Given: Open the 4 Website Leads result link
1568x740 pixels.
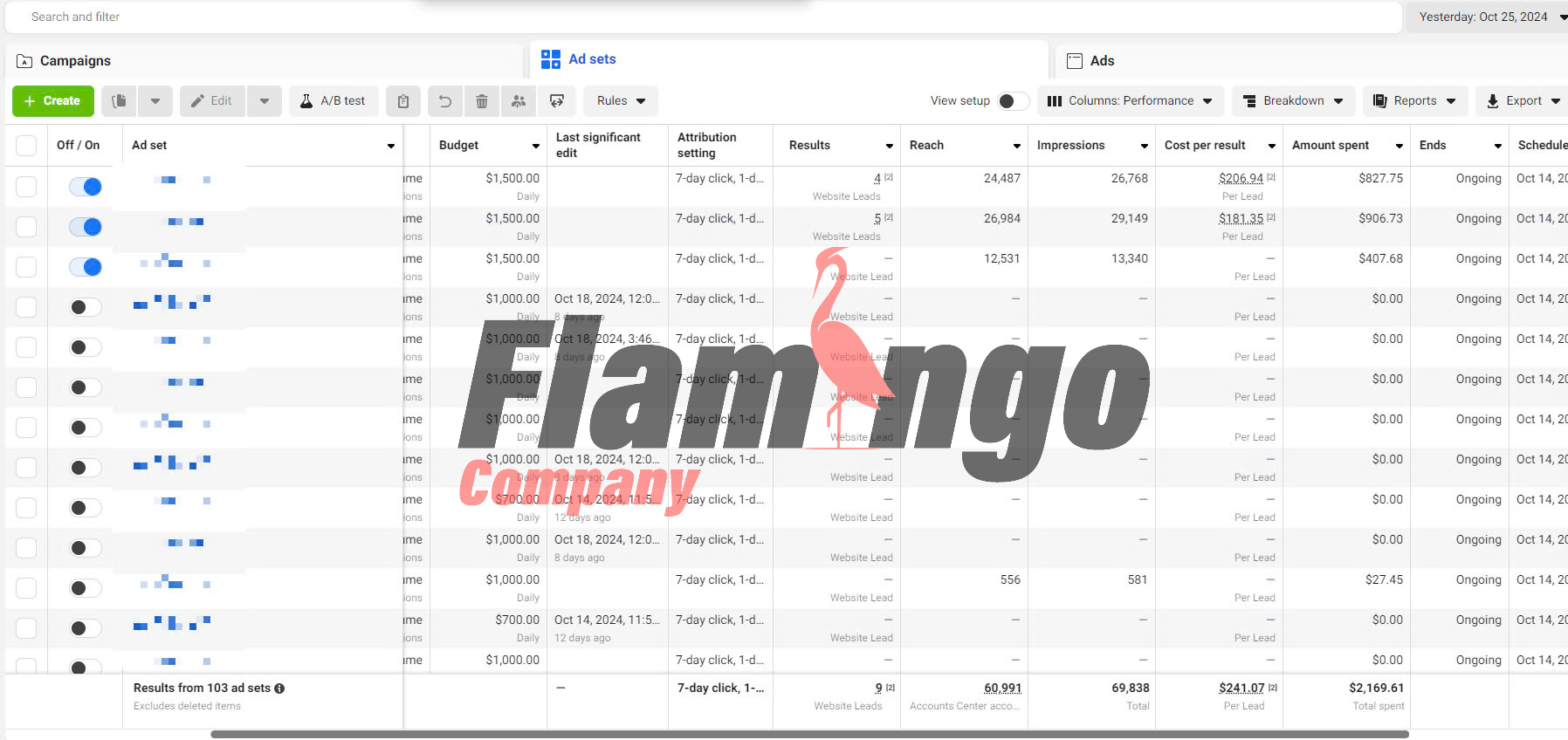Looking at the screenshot, I should [x=877, y=178].
